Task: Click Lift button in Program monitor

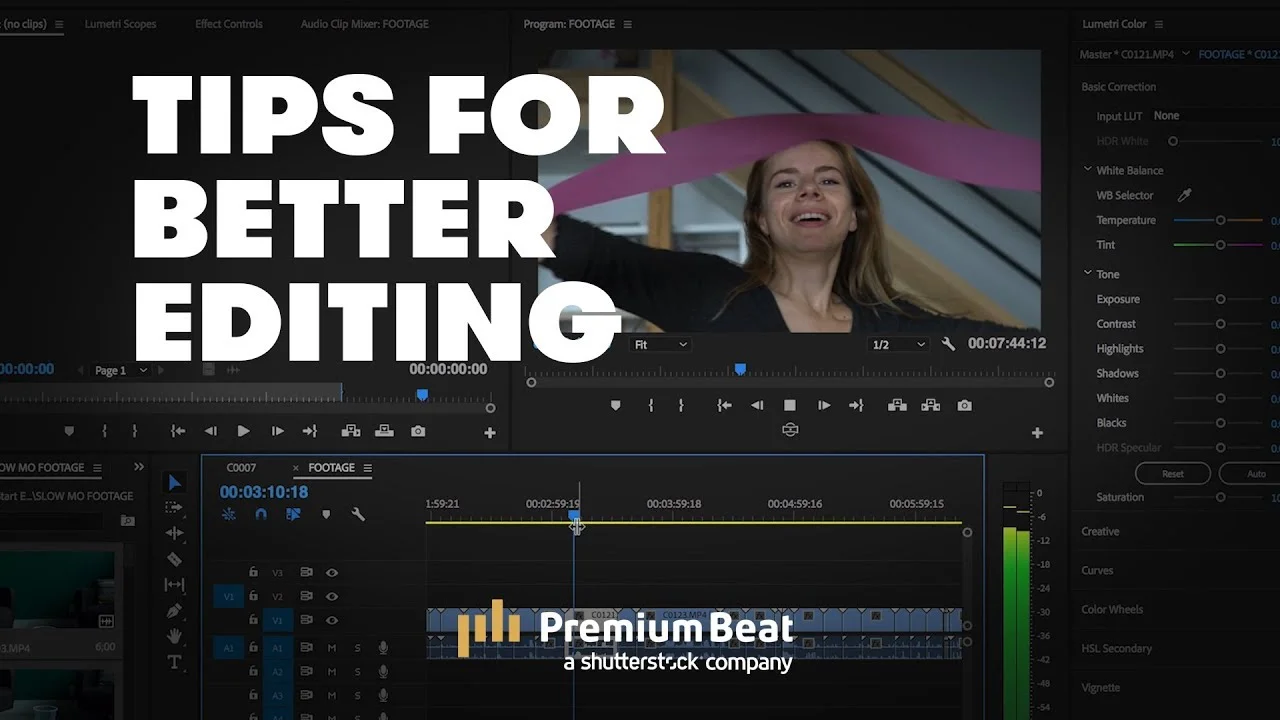Action: (897, 405)
